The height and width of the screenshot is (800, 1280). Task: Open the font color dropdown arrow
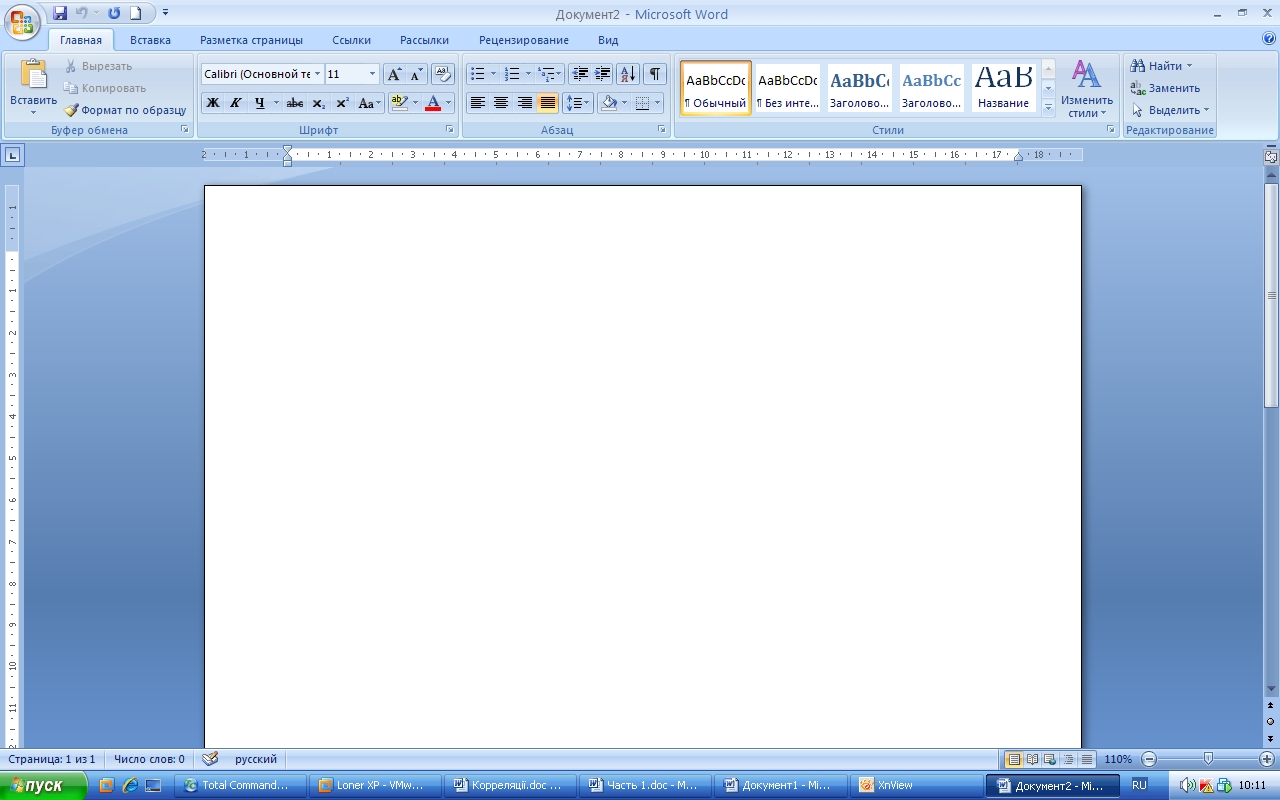coord(448,103)
